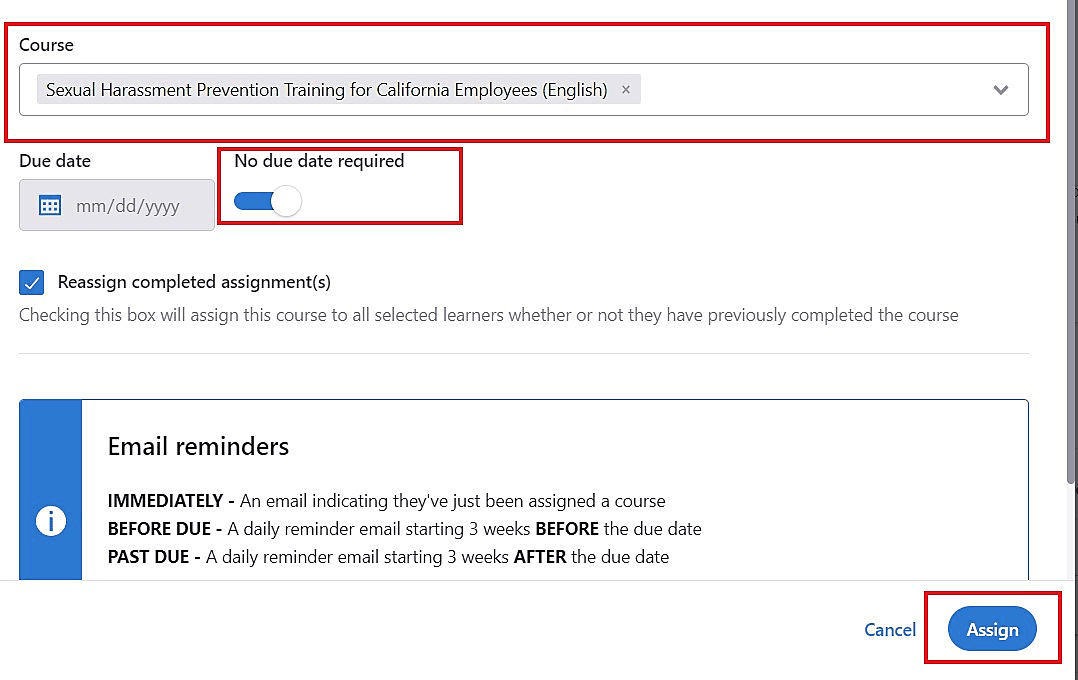1078x680 pixels.
Task: Remove the Sexual Harassment Prevention course chip
Action: [626, 89]
